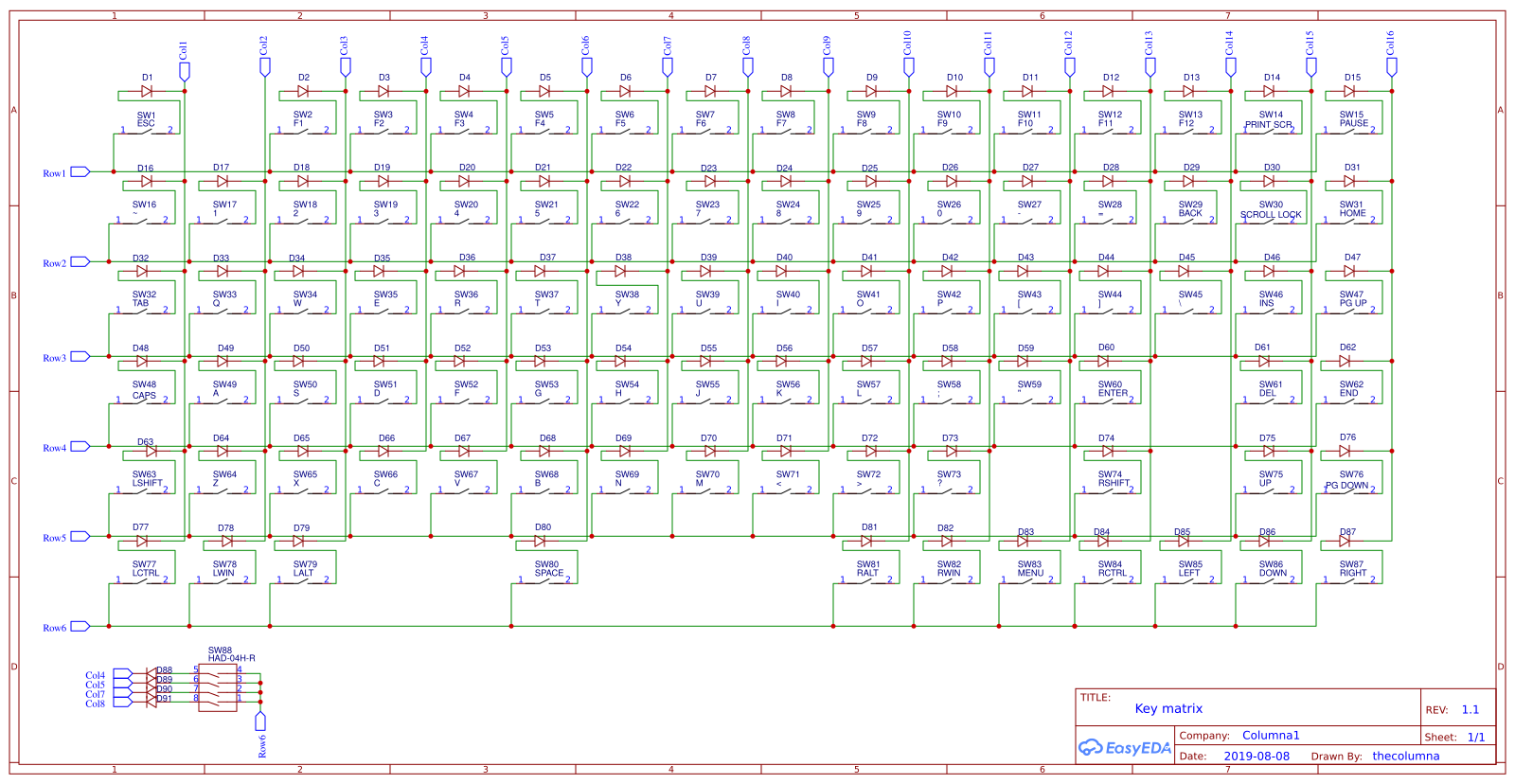Select diode D80 near SPACE switch
Image resolution: width=1515 pixels, height=784 pixels.
coord(540,541)
